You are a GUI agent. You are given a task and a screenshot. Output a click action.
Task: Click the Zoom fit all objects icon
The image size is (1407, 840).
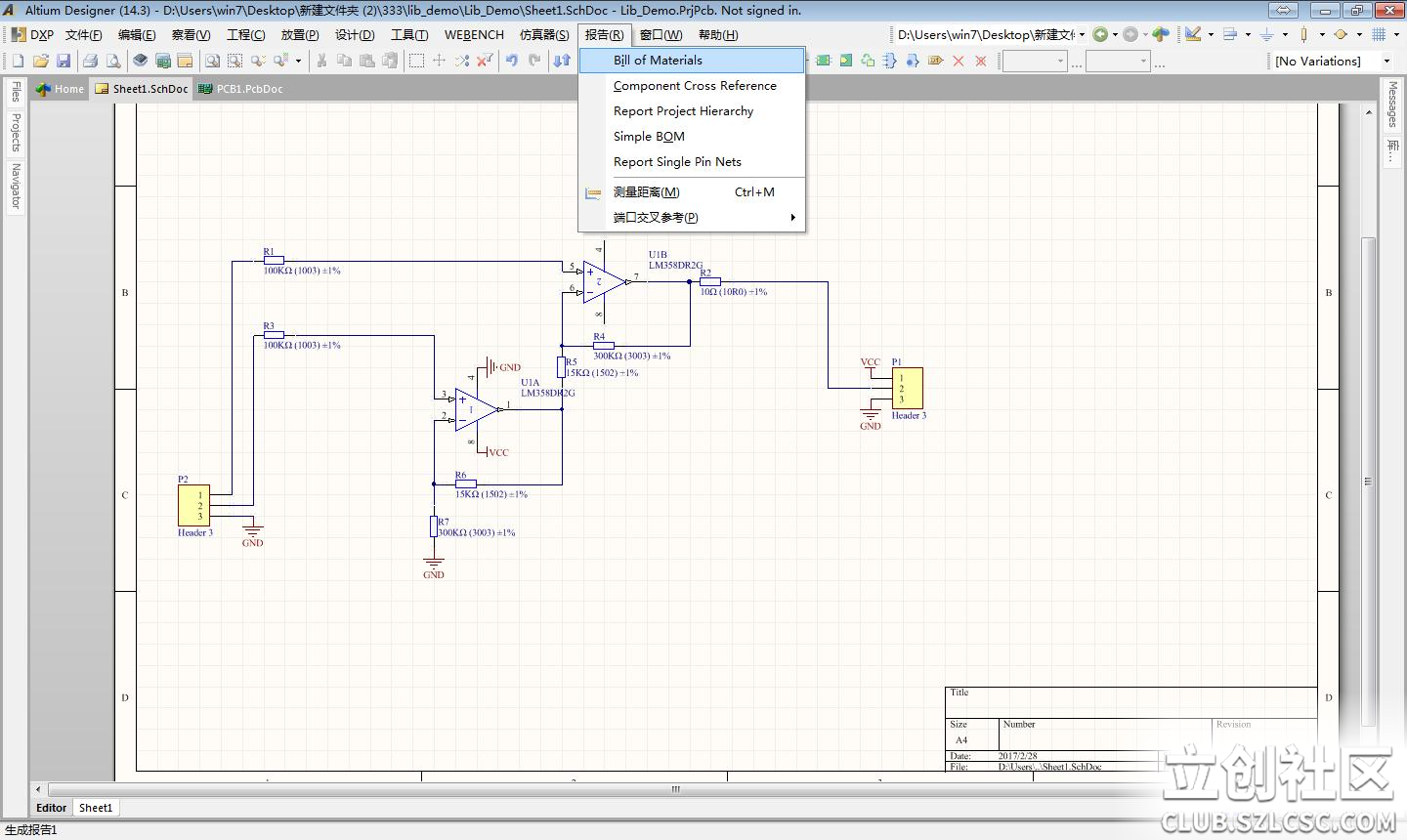[x=212, y=61]
